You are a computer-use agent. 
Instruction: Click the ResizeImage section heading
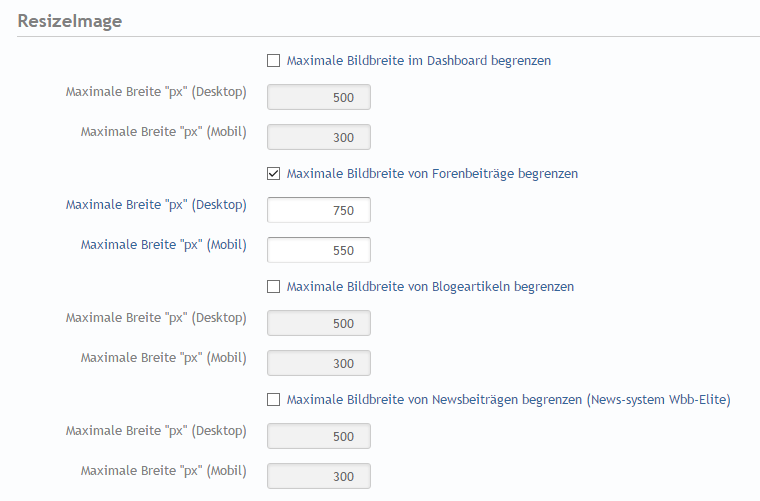pos(70,21)
